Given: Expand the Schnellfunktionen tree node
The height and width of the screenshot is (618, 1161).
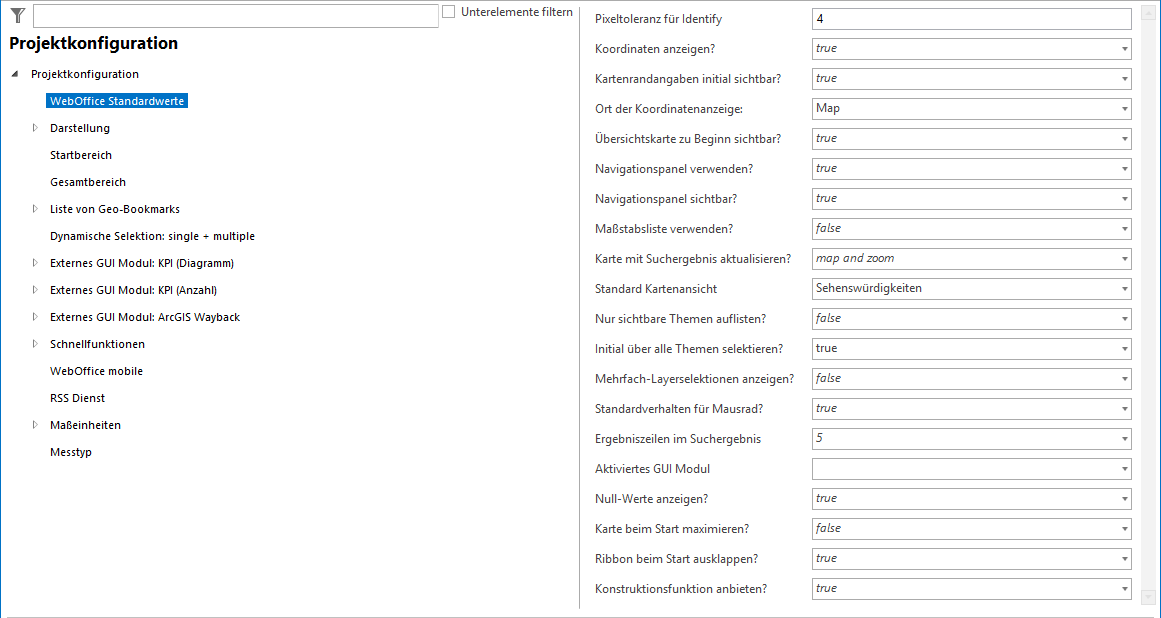Looking at the screenshot, I should click(x=35, y=344).
